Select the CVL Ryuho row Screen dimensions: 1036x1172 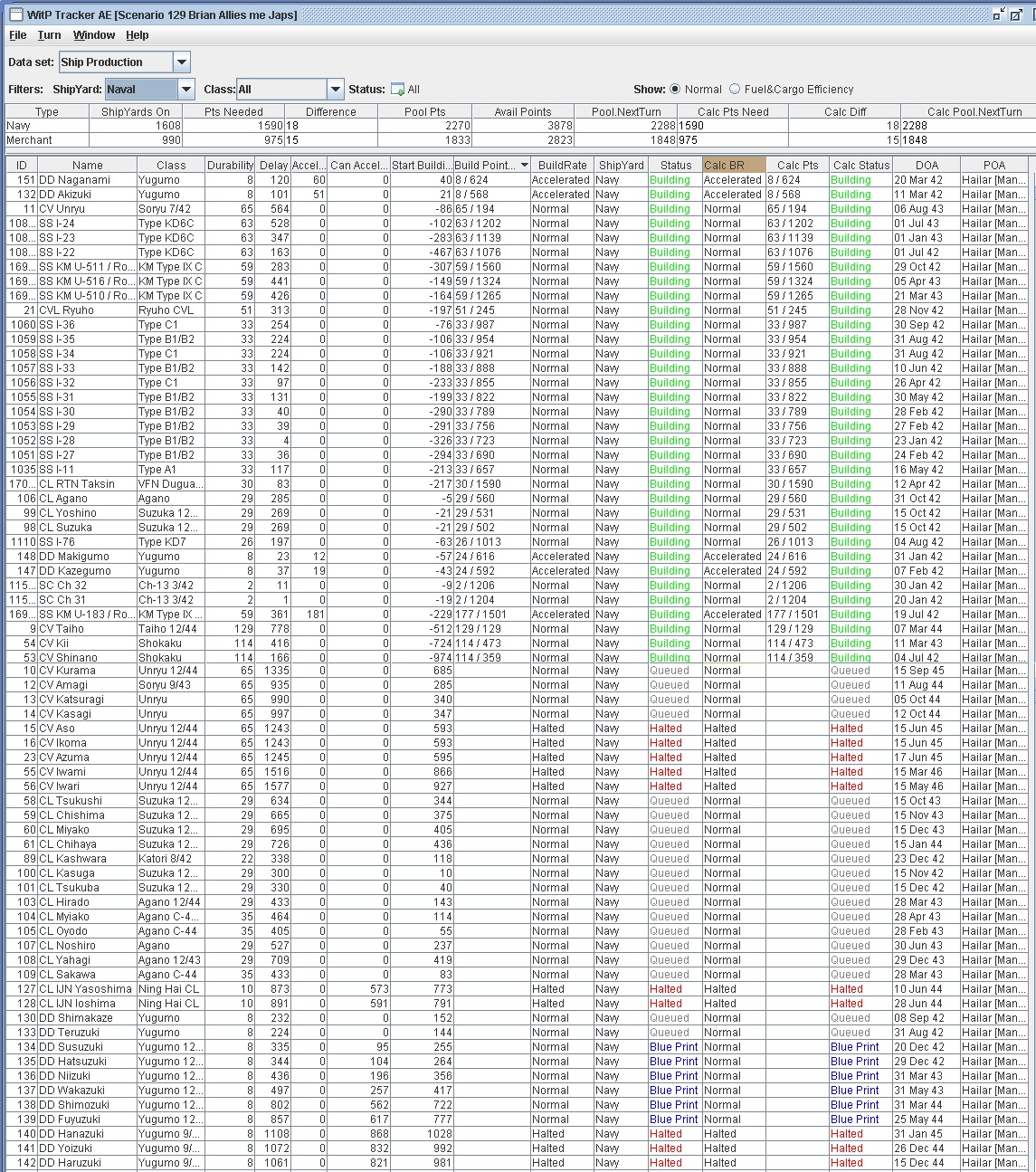(x=518, y=310)
